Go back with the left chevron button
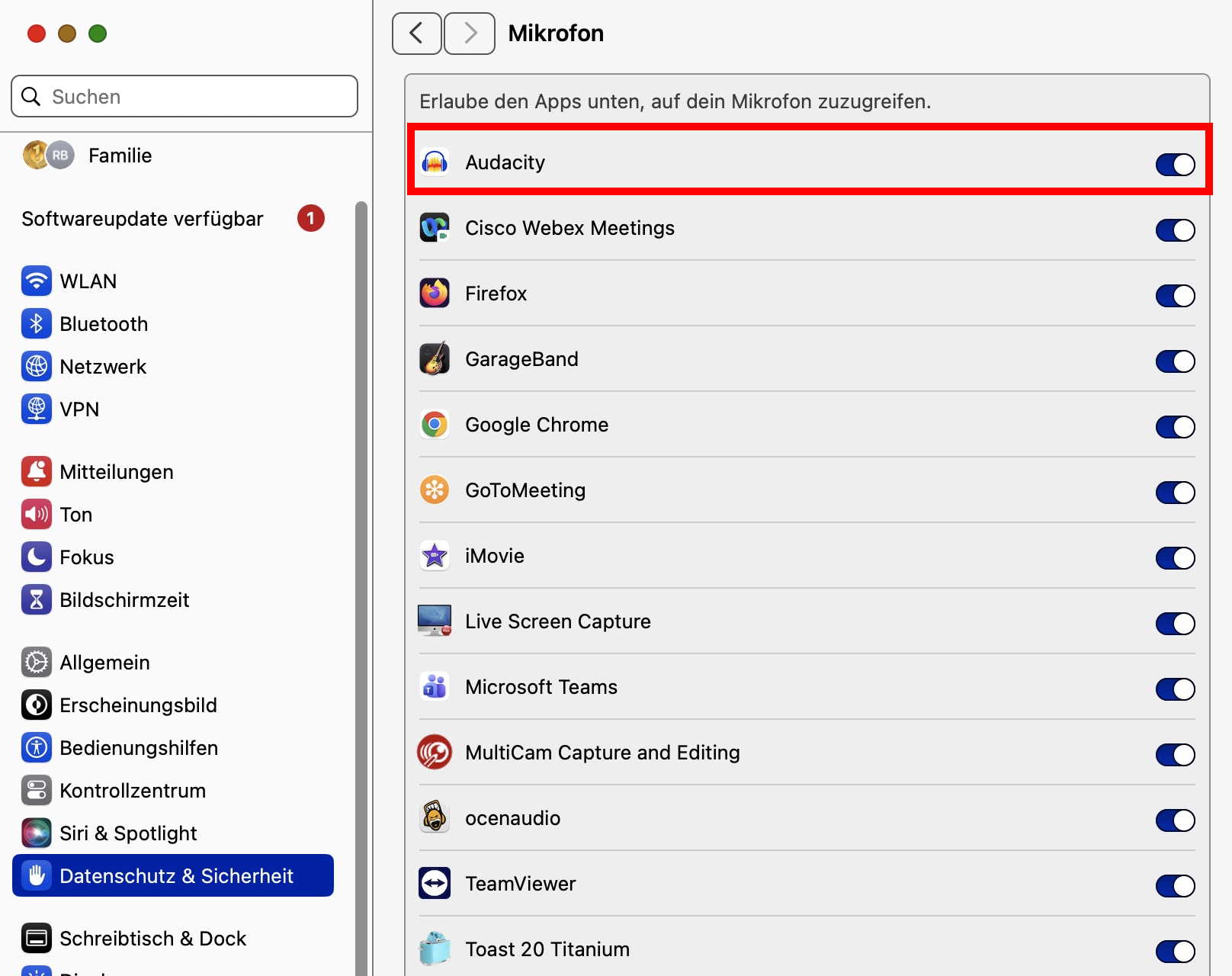 pyautogui.click(x=416, y=34)
